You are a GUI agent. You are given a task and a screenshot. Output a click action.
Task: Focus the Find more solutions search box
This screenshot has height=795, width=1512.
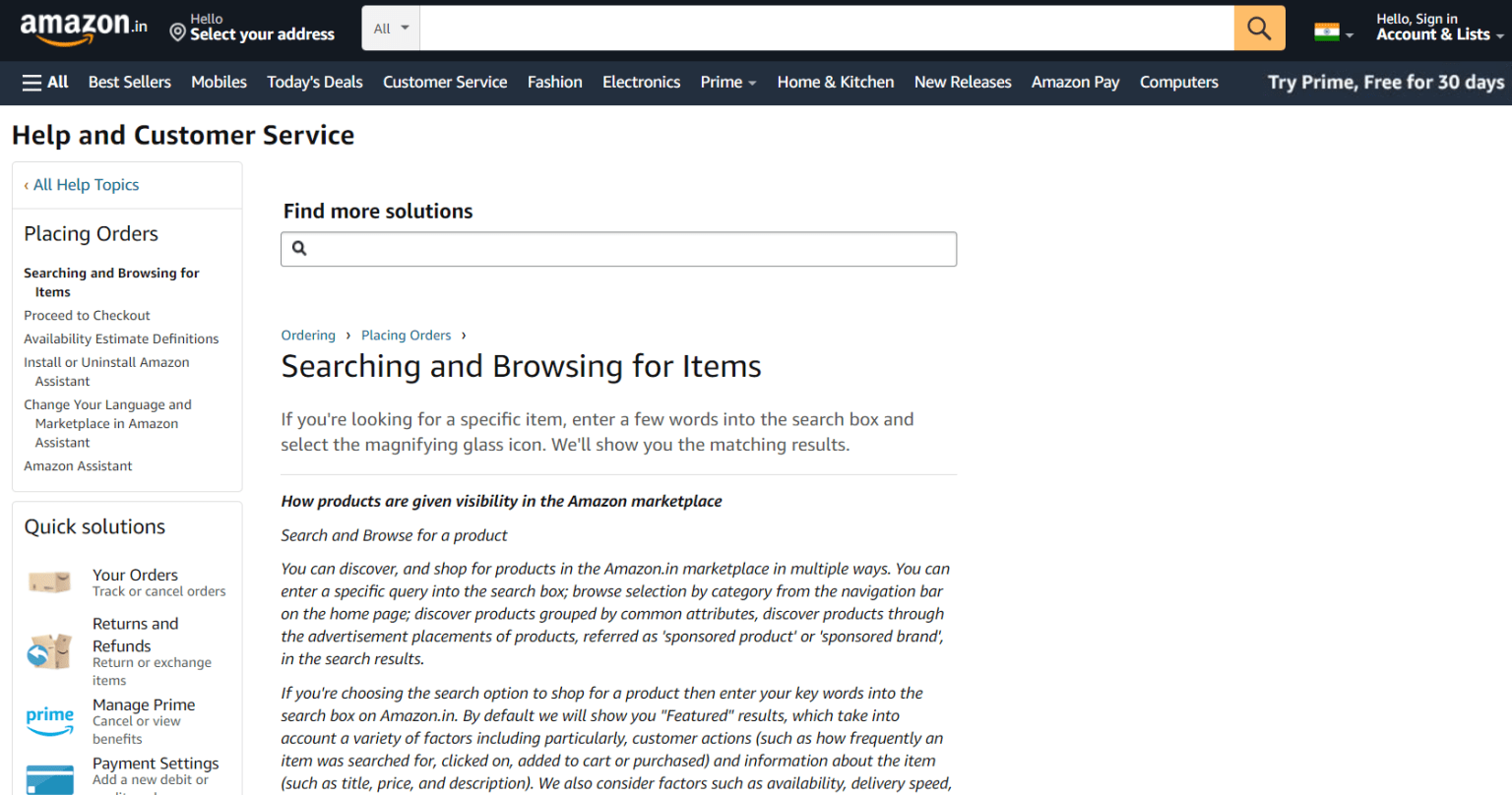click(x=618, y=249)
